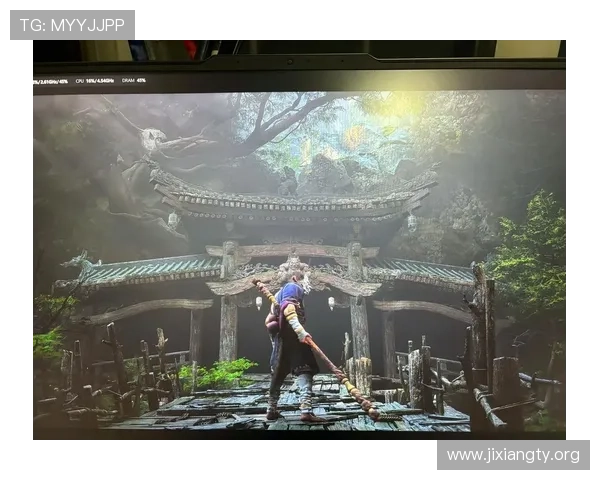Click the DRAM usage readout in overlay

pyautogui.click(x=134, y=80)
